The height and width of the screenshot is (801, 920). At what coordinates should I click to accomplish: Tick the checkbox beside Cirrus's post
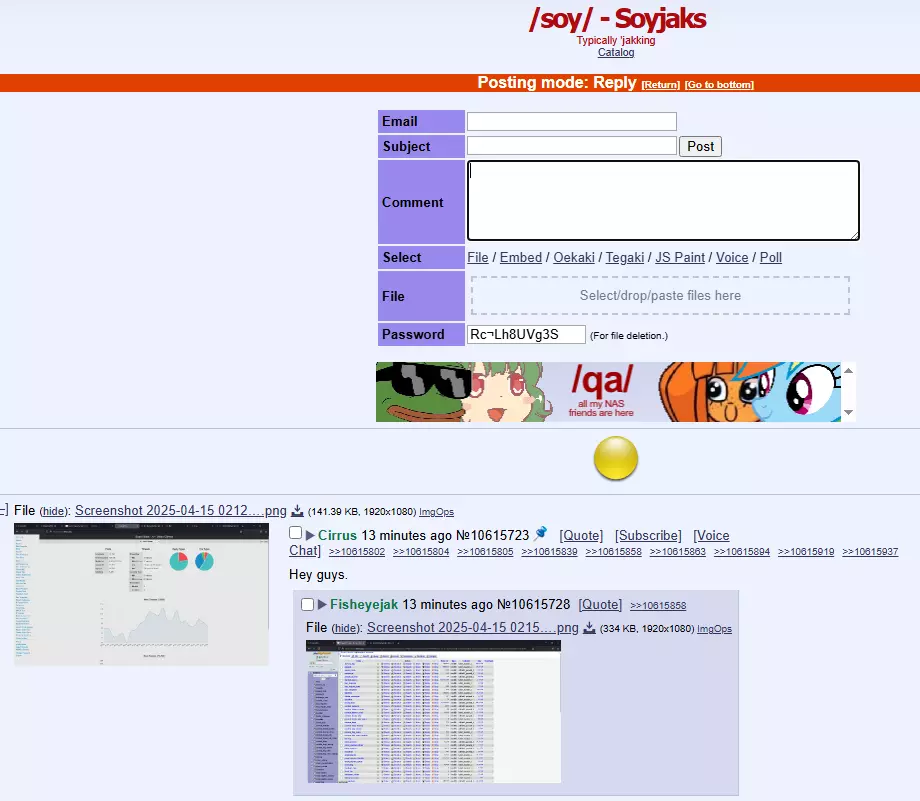[295, 534]
